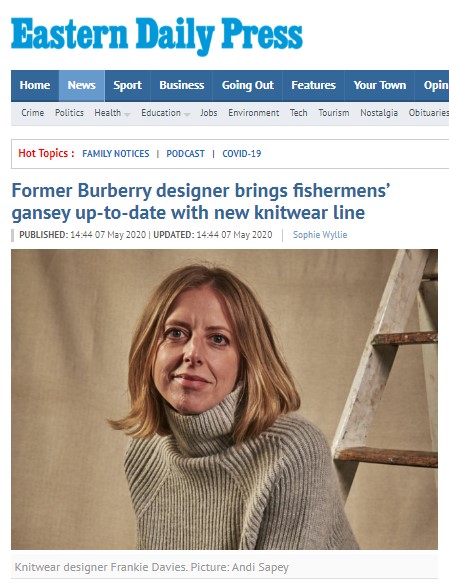Image resolution: width=449 pixels, height=586 pixels.
Task: Click the Eastern Daily Press logo
Action: (x=157, y=36)
